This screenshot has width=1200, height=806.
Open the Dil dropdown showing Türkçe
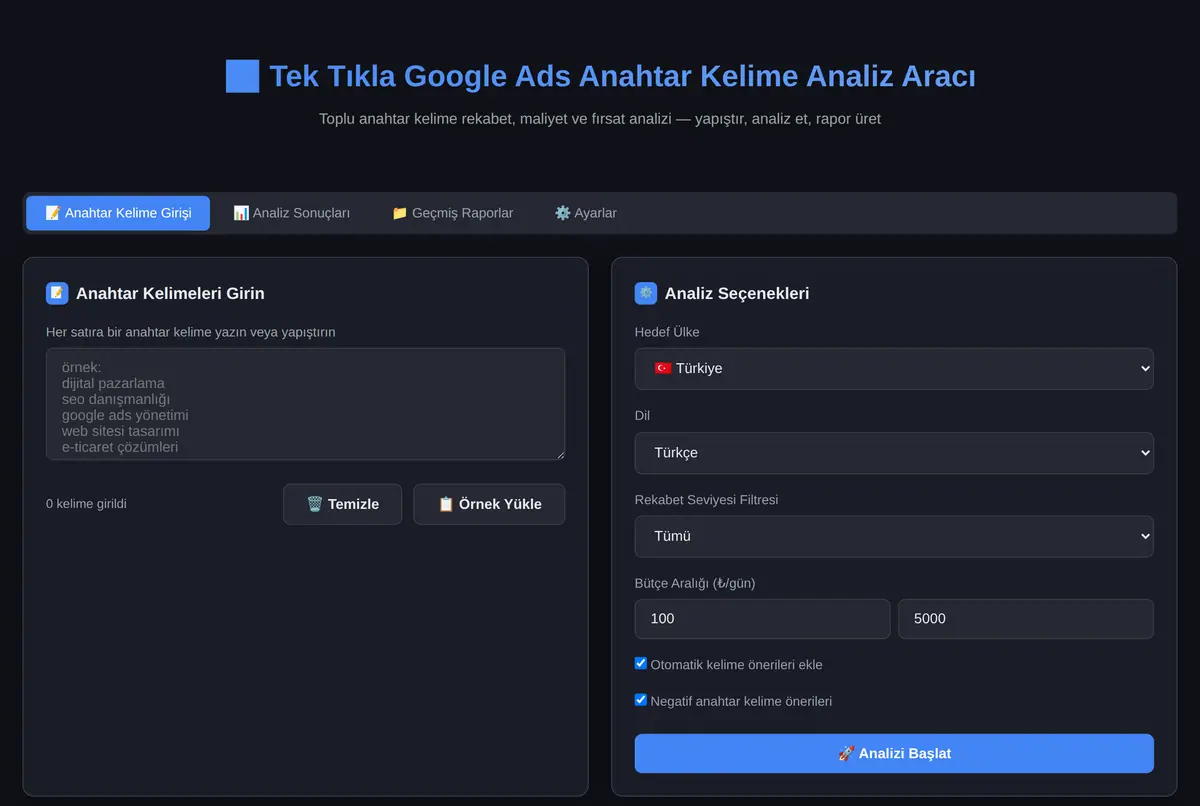point(894,452)
